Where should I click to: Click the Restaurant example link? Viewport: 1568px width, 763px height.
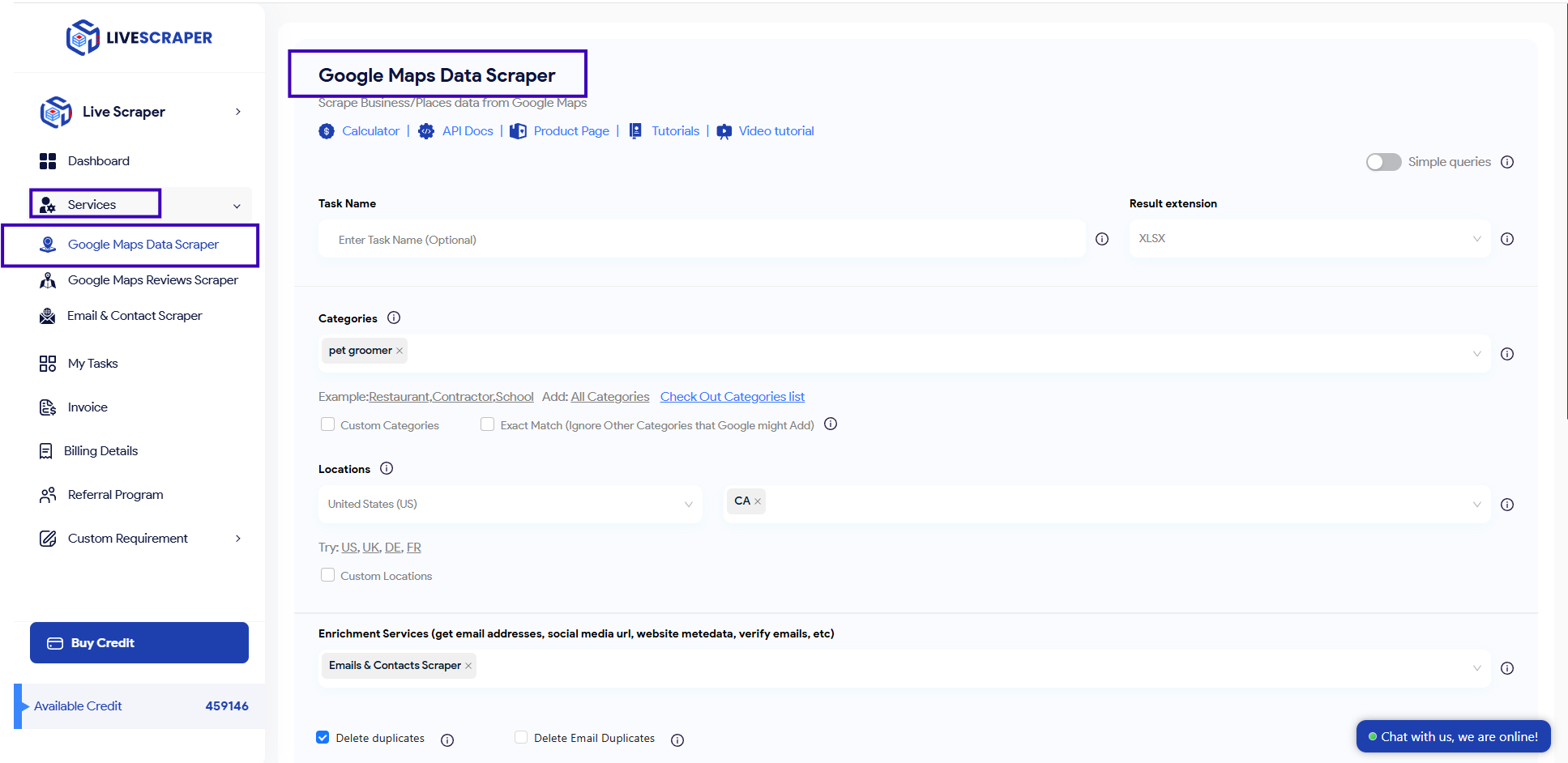tap(399, 397)
